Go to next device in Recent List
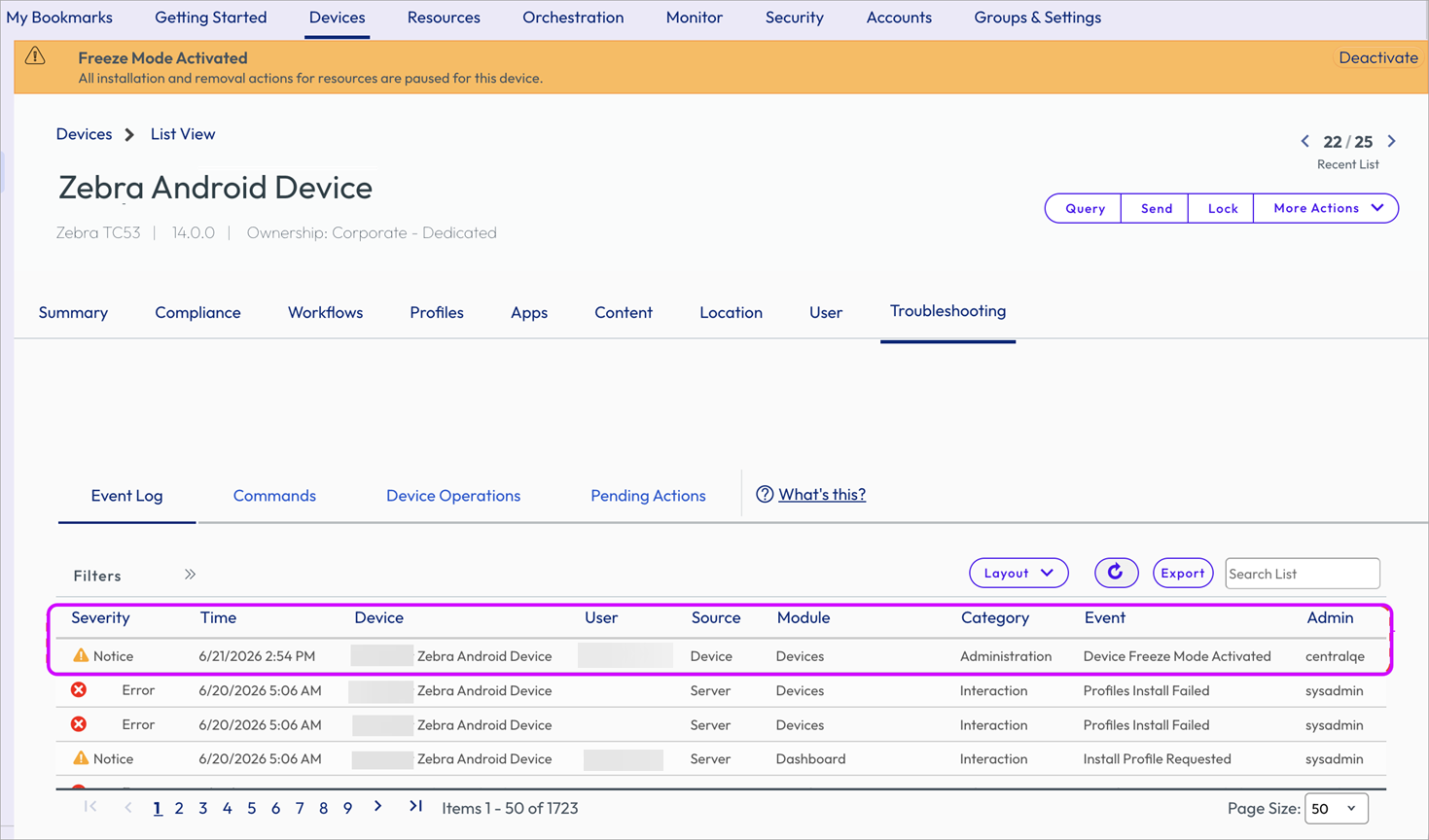The height and width of the screenshot is (840, 1429). (1392, 141)
